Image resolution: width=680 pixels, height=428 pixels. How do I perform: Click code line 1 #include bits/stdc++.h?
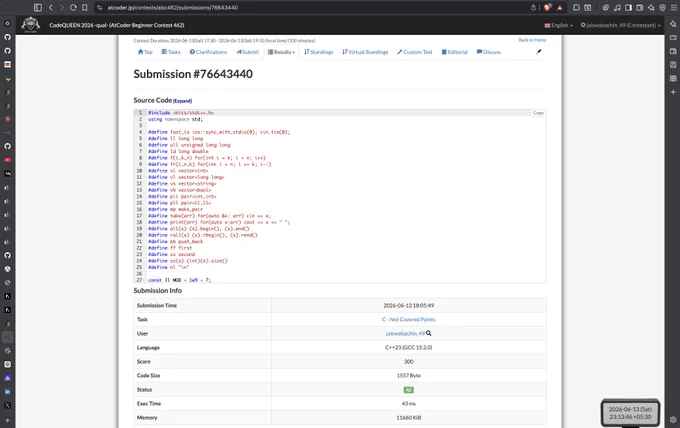click(x=181, y=113)
